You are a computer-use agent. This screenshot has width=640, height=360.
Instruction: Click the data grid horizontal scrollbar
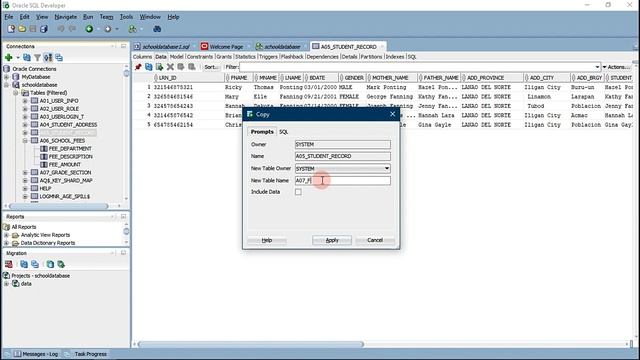251,344
